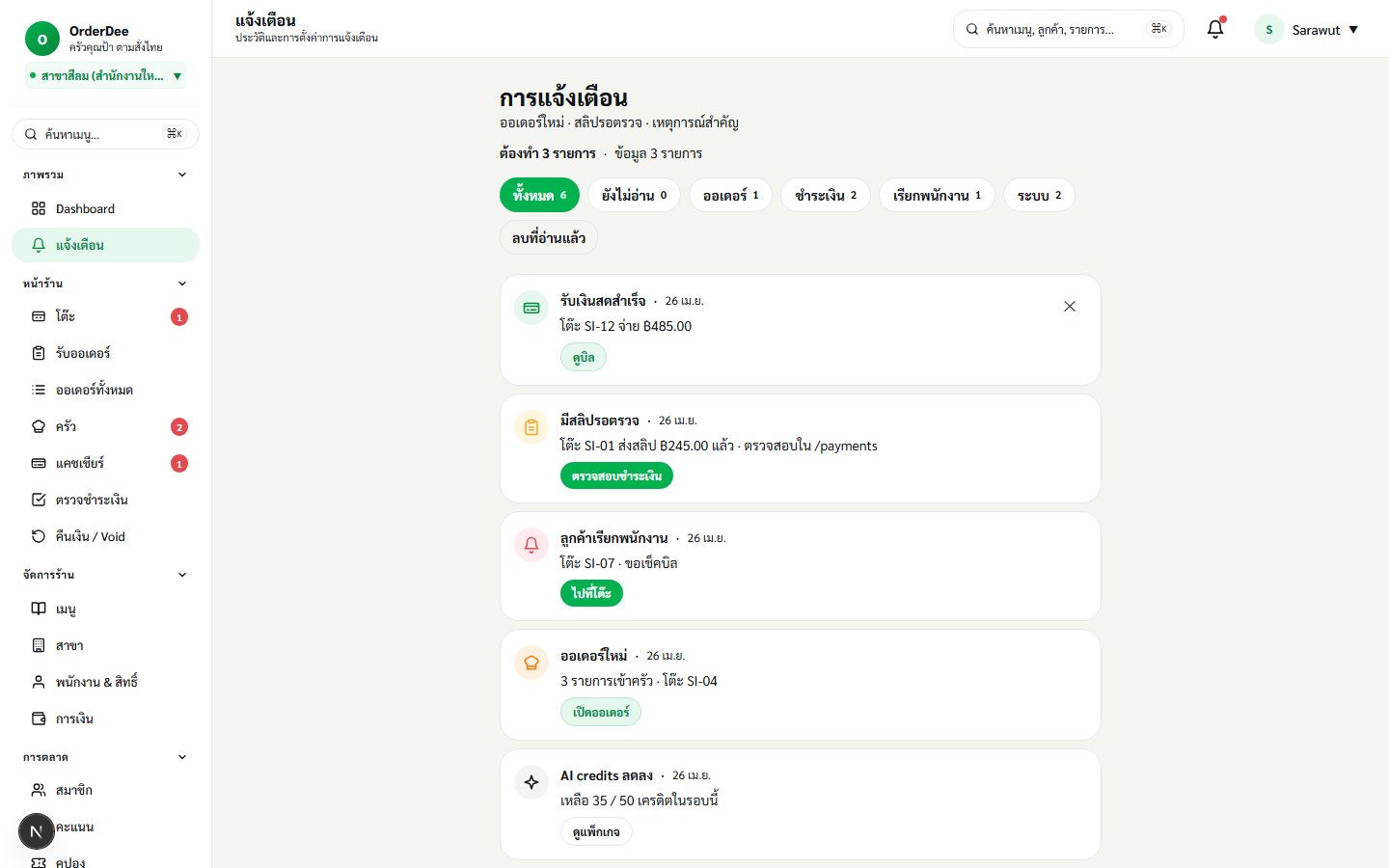Click the ดูบิล button

[x=584, y=357]
